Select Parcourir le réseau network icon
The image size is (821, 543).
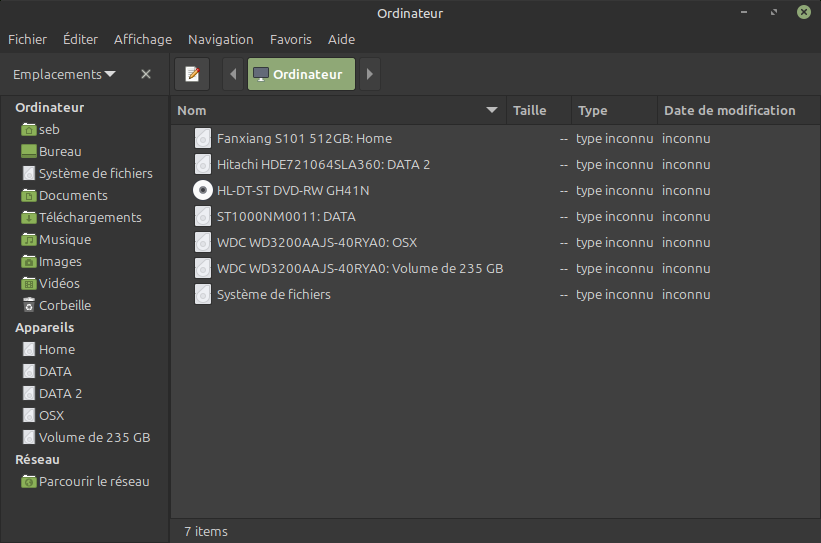(29, 481)
